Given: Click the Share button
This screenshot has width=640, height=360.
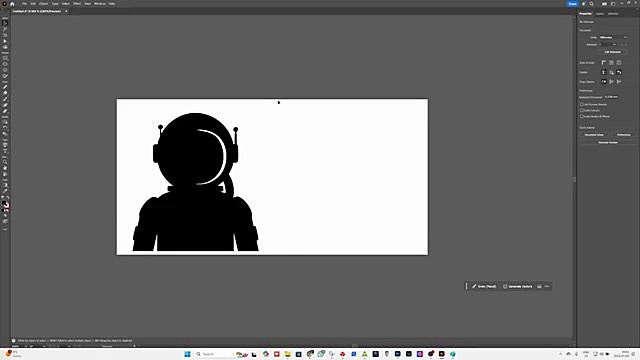Looking at the screenshot, I should click(x=573, y=4).
